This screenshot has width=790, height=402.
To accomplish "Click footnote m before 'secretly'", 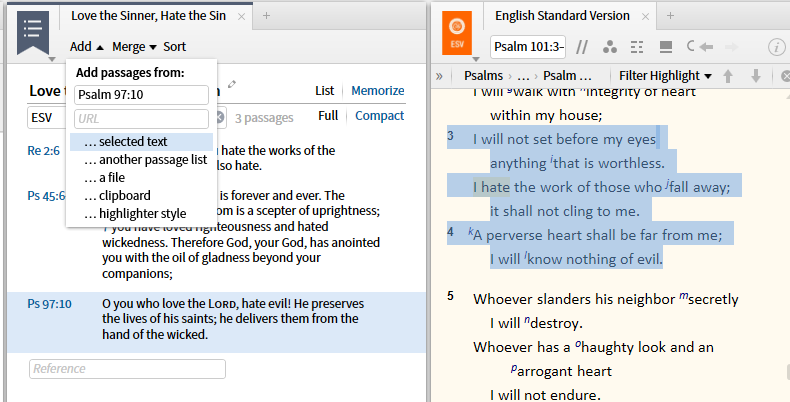I will point(684,296).
